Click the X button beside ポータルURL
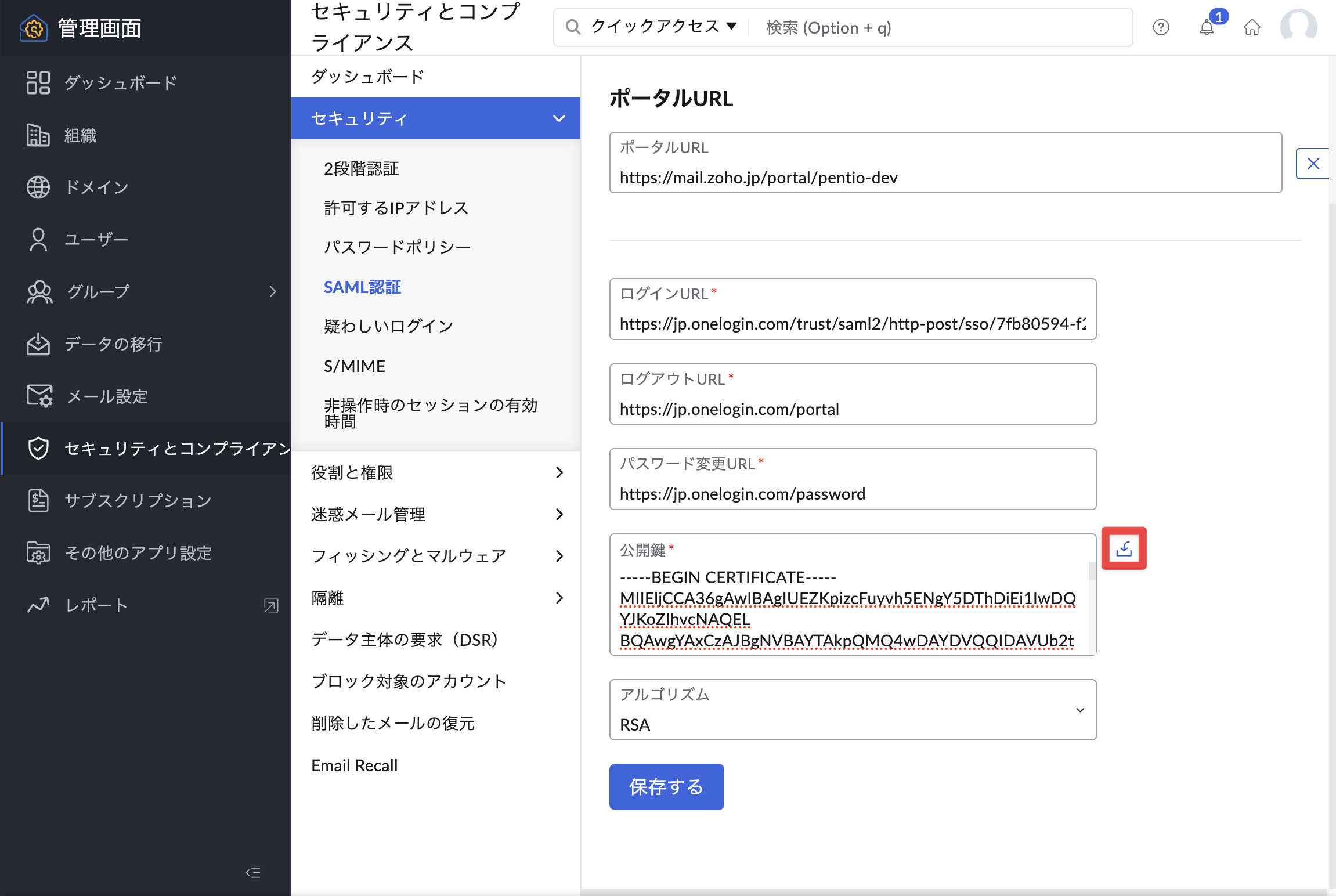This screenshot has width=1336, height=896. (1313, 163)
